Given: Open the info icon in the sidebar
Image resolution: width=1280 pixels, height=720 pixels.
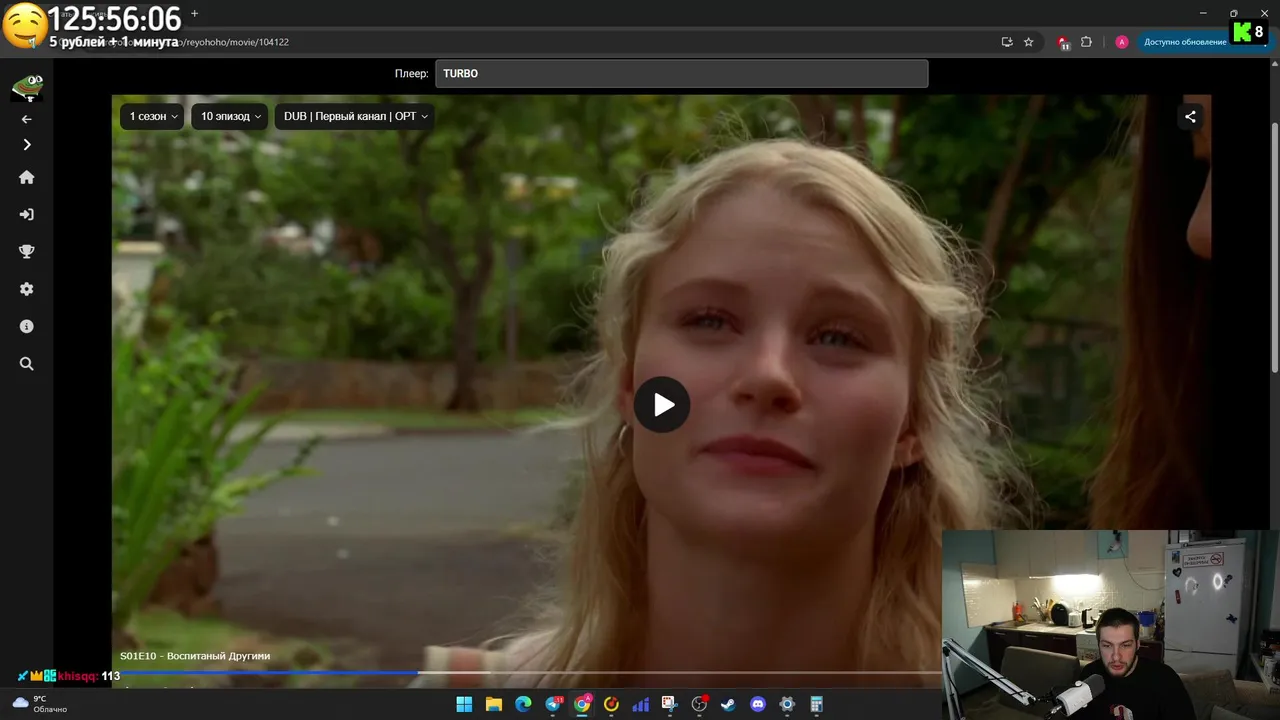Looking at the screenshot, I should [x=27, y=326].
